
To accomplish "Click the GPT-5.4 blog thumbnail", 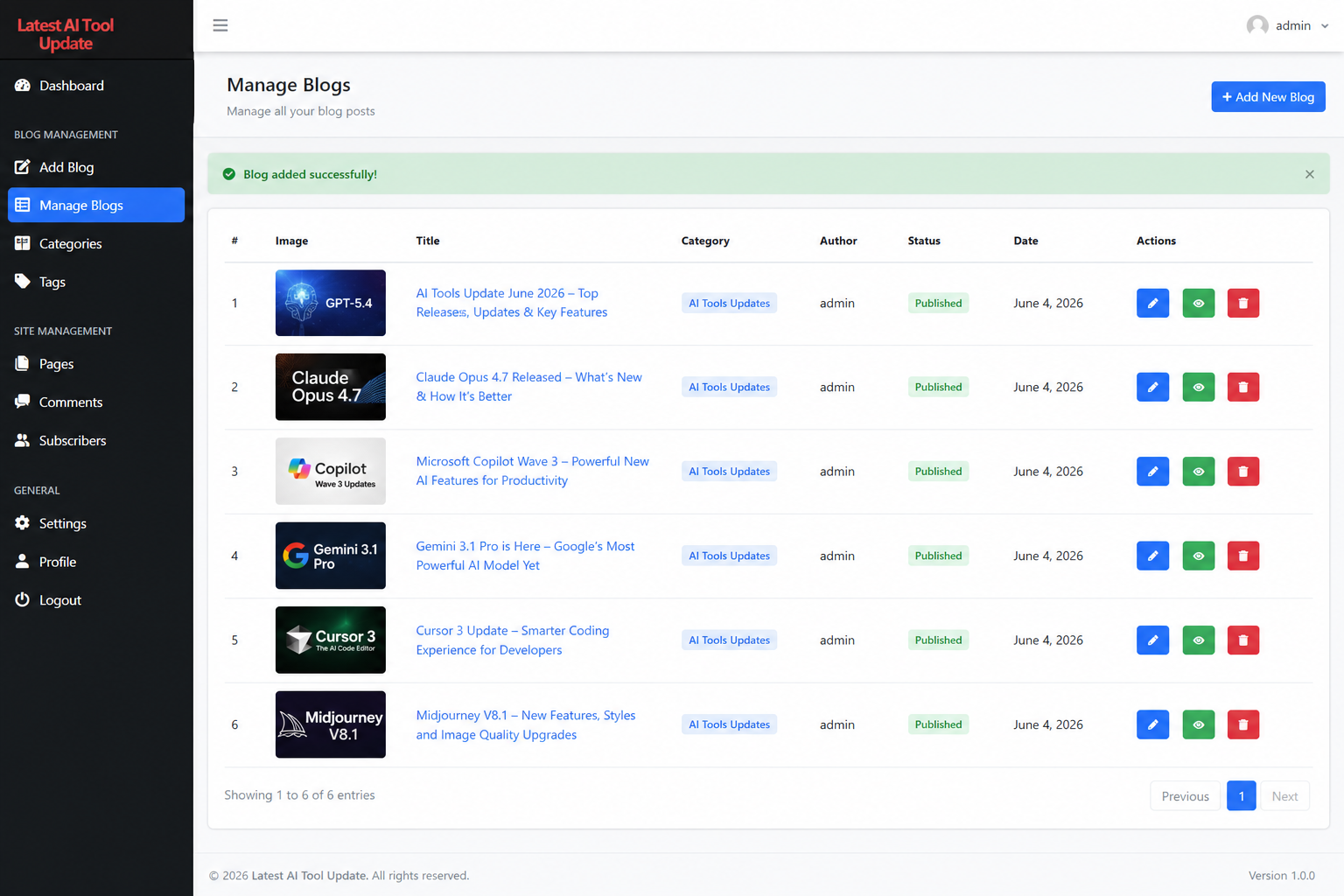I will pos(330,303).
